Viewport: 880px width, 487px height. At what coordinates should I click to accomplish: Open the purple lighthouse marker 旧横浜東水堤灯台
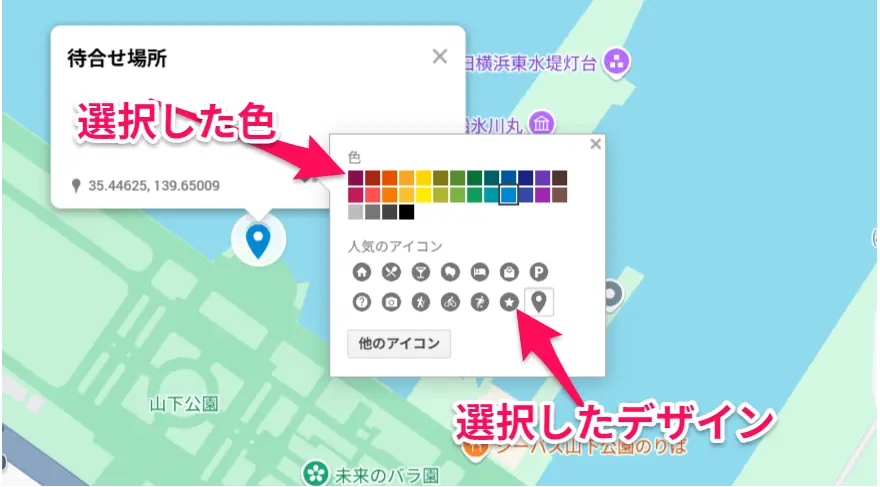617,62
